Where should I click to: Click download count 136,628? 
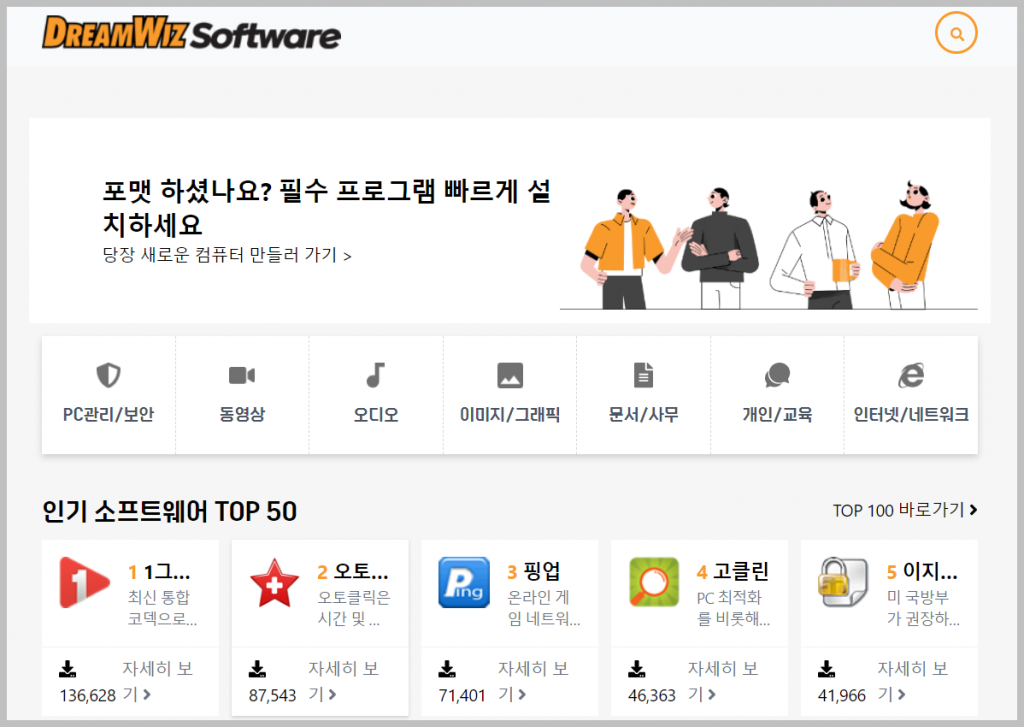(x=88, y=696)
